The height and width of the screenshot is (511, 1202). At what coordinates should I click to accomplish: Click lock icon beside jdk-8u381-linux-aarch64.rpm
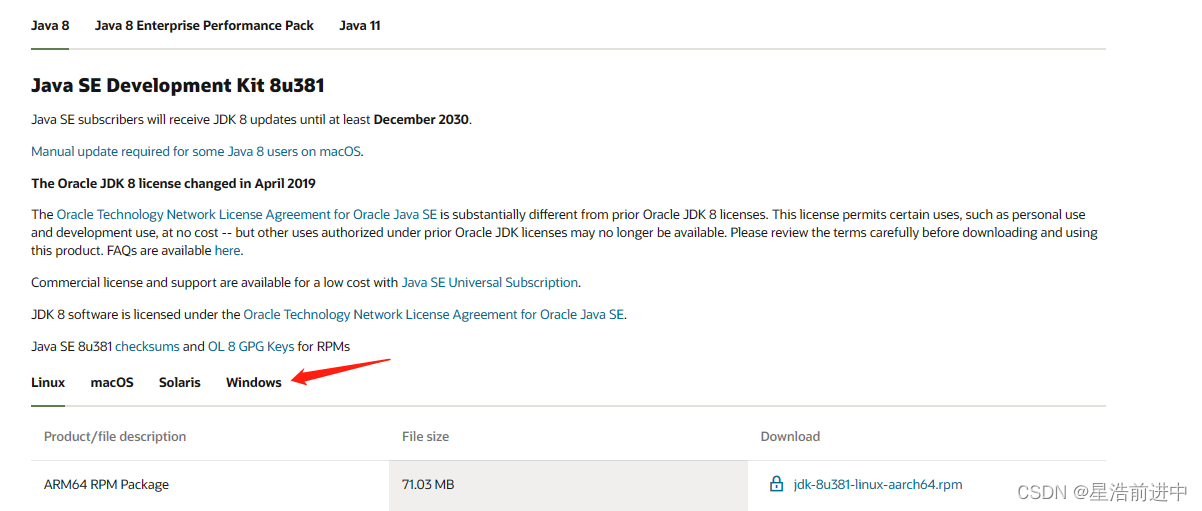(776, 484)
